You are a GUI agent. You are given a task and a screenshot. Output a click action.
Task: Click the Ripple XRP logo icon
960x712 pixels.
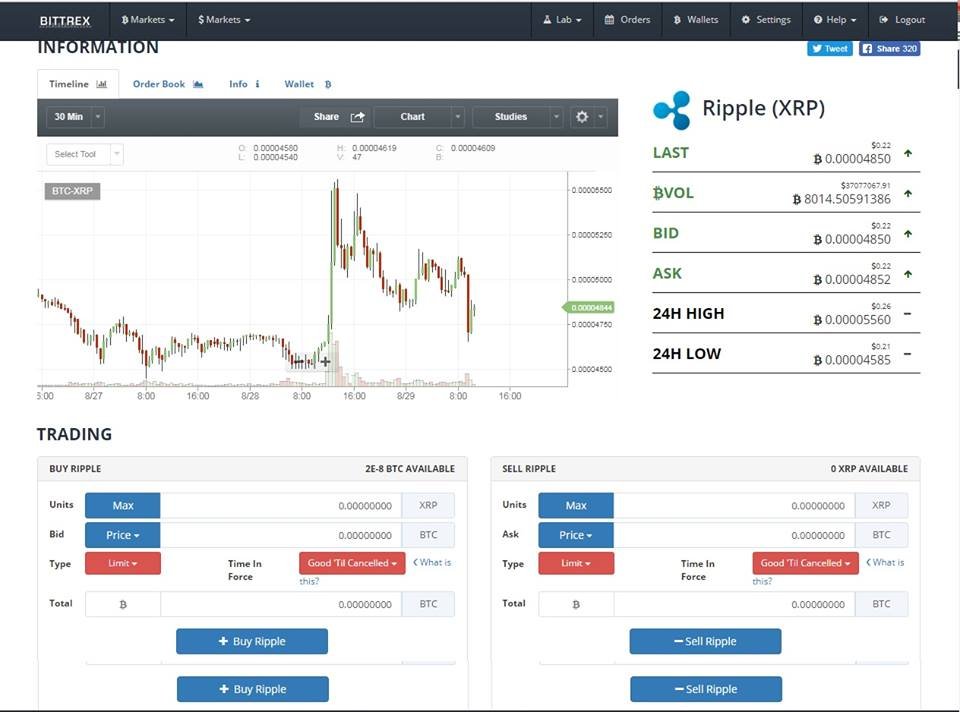tap(672, 110)
